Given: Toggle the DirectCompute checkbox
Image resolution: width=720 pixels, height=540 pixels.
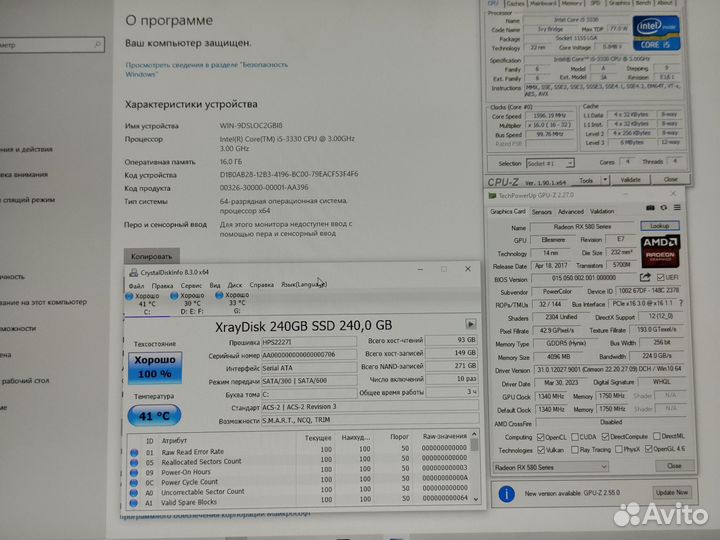Looking at the screenshot, I should point(605,437).
